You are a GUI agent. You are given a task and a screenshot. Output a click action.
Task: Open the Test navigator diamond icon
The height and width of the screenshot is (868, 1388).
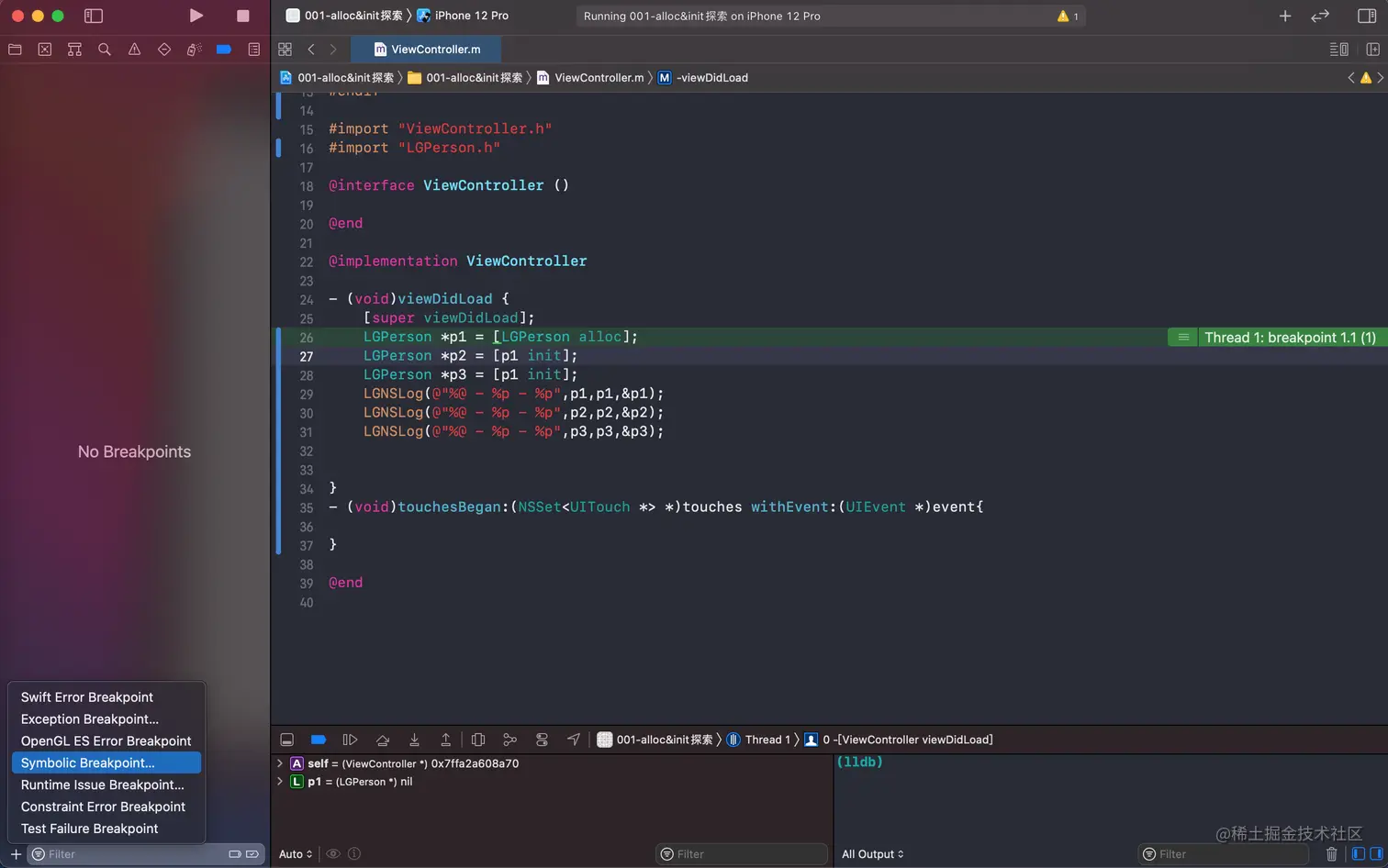(164, 50)
